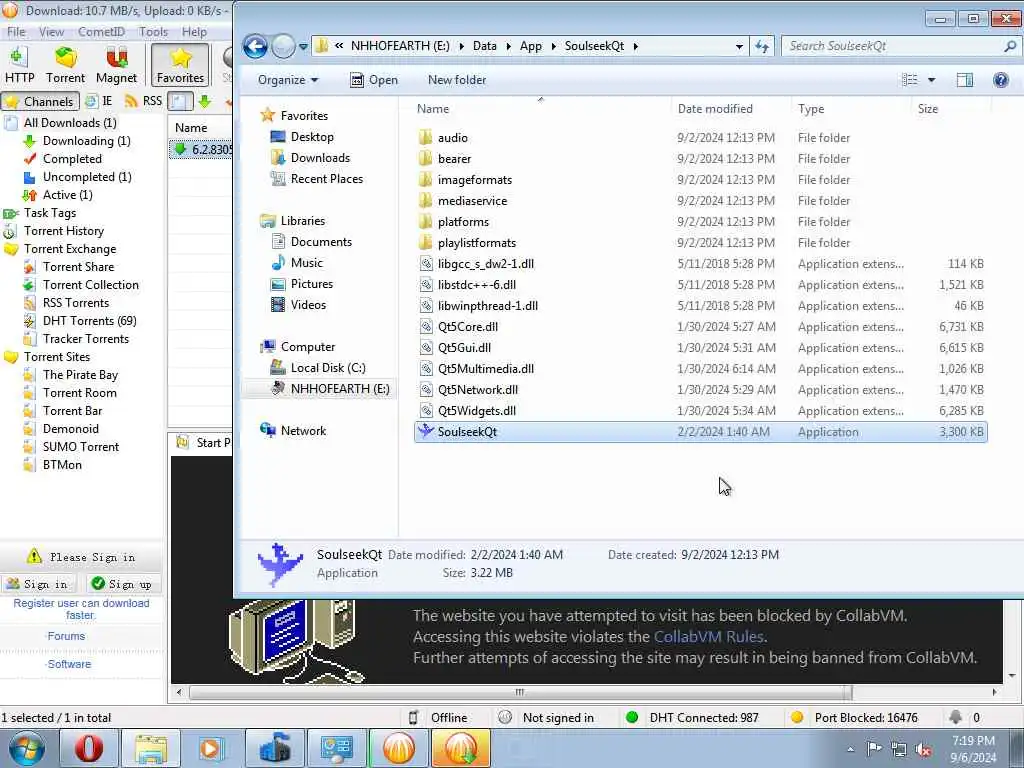
Task: Click the Explorer Forward navigation button
Action: coord(283,46)
